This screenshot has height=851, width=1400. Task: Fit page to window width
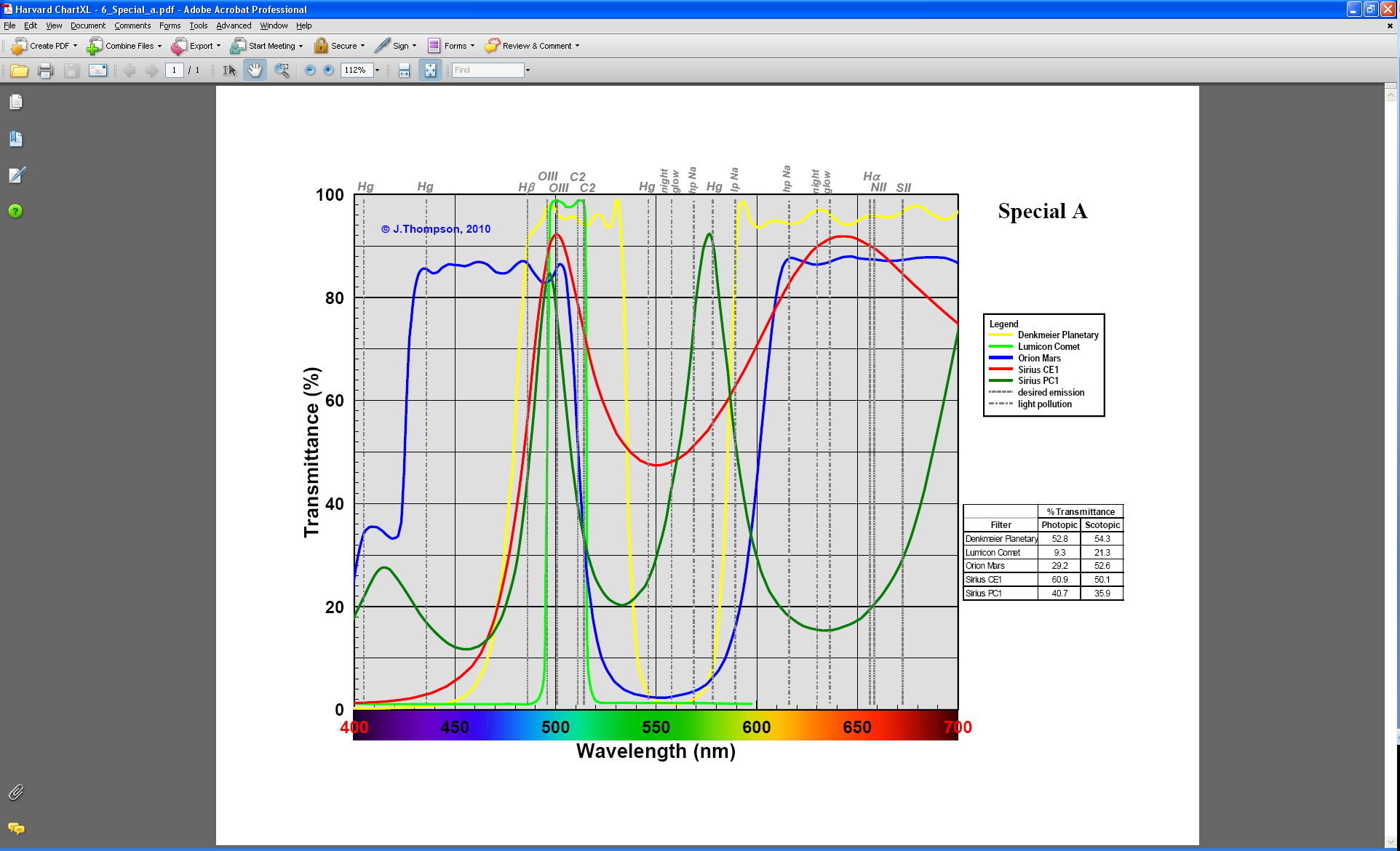click(x=404, y=71)
